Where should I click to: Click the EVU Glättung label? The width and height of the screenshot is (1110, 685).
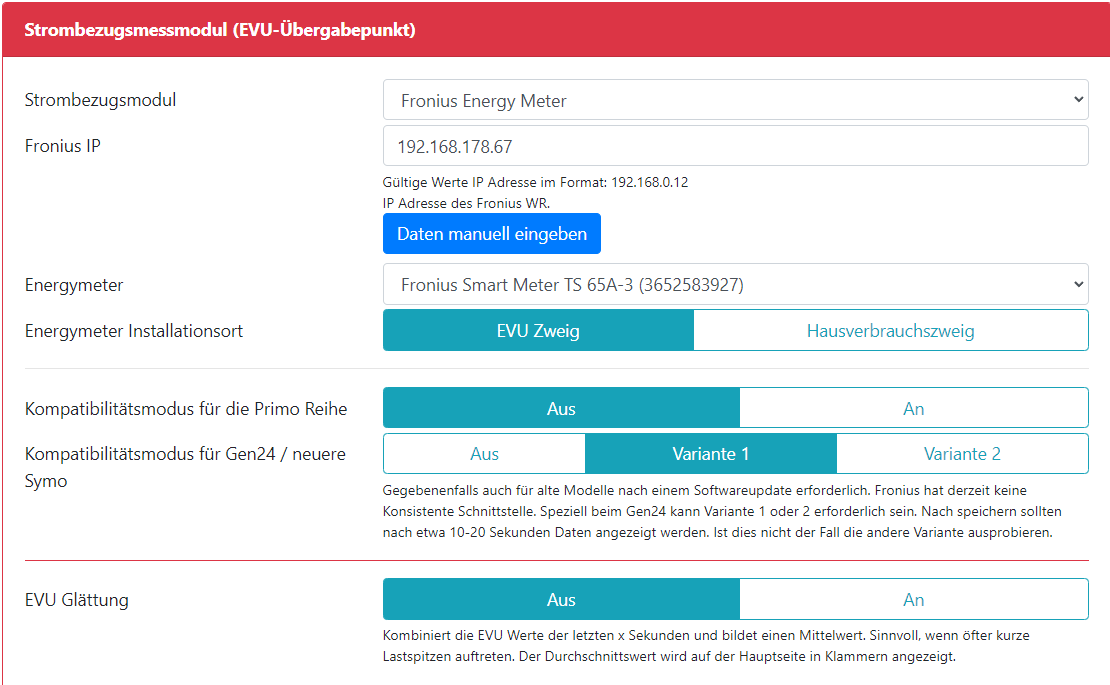pos(76,600)
